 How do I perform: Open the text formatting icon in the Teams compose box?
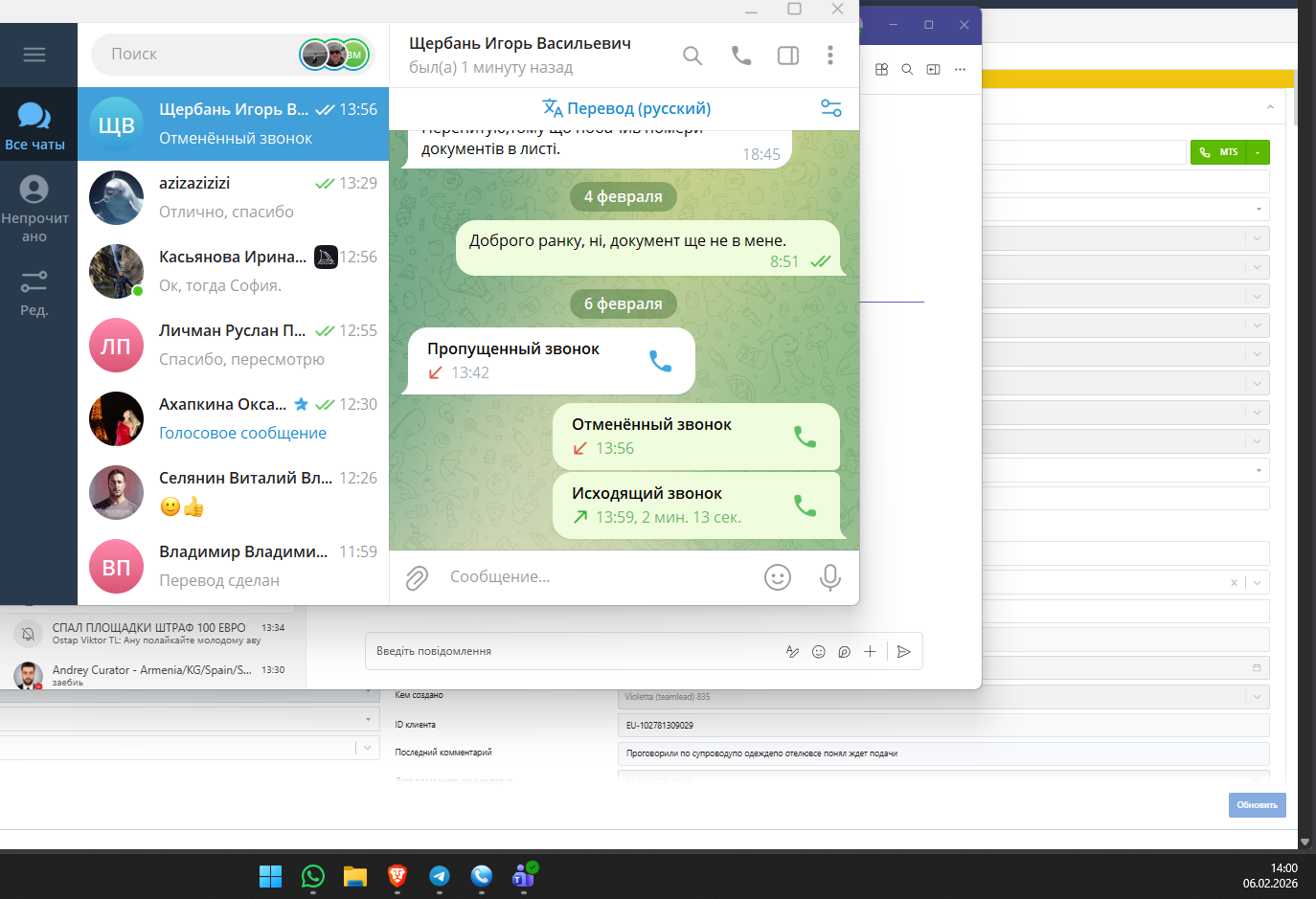coord(792,651)
